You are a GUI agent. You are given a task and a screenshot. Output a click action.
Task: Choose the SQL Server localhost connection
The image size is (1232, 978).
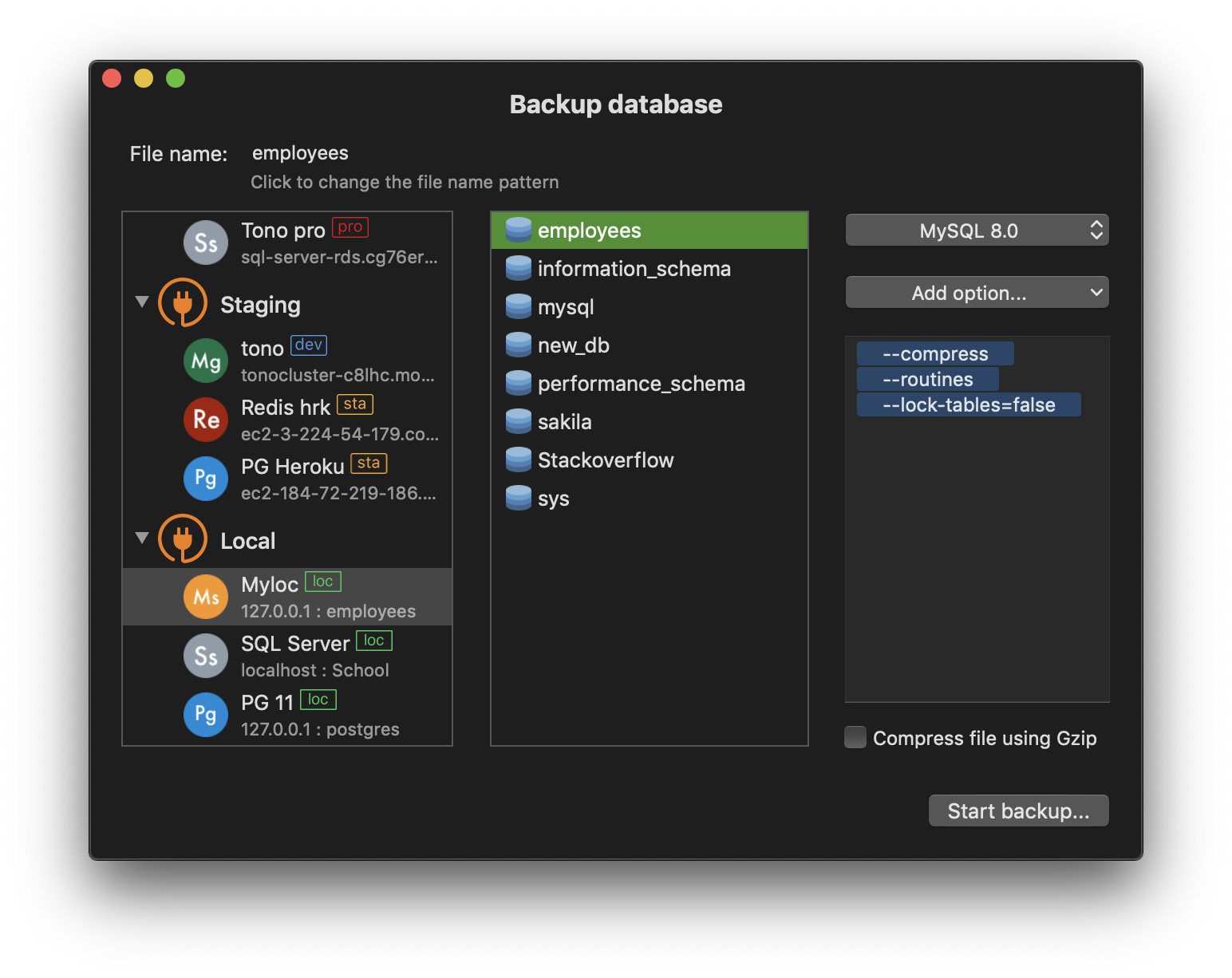[287, 656]
